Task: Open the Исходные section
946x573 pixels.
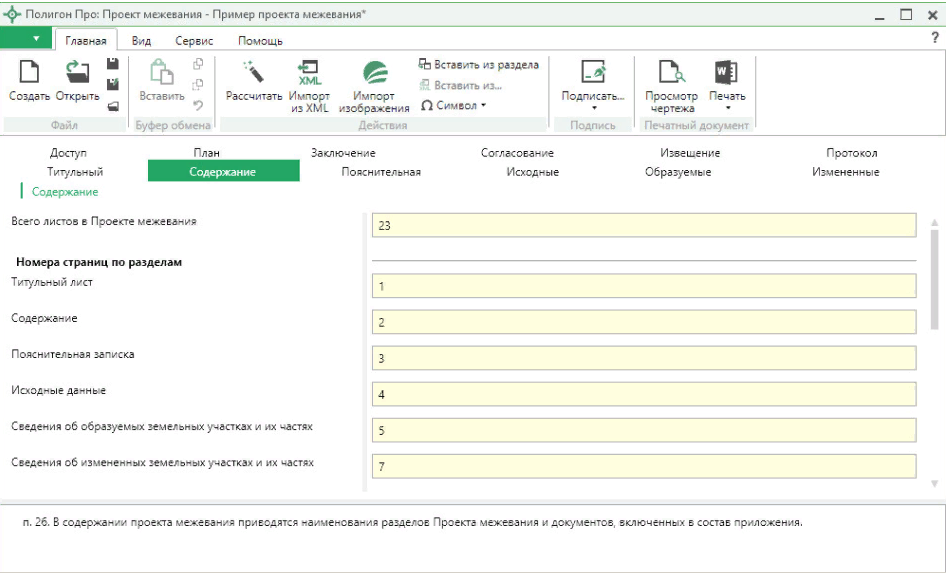Action: coord(532,172)
